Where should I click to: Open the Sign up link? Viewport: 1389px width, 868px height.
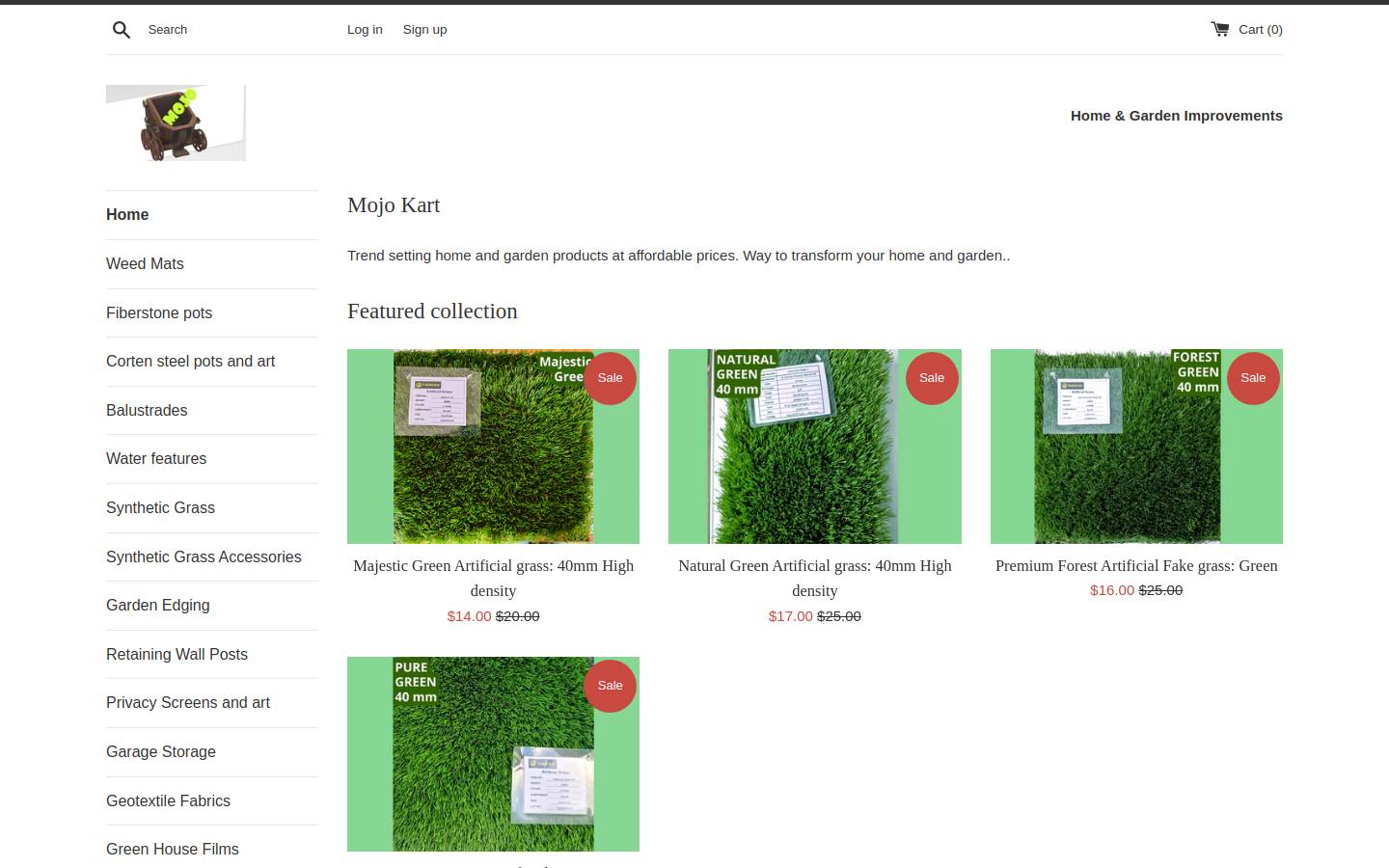[x=424, y=30]
